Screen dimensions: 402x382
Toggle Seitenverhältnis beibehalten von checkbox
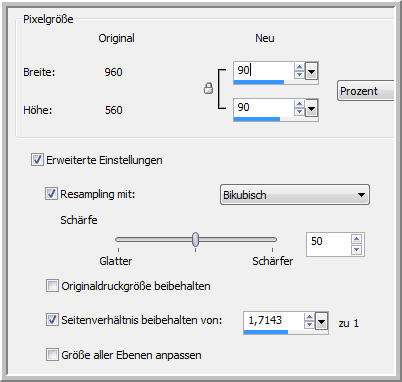[x=52, y=320]
